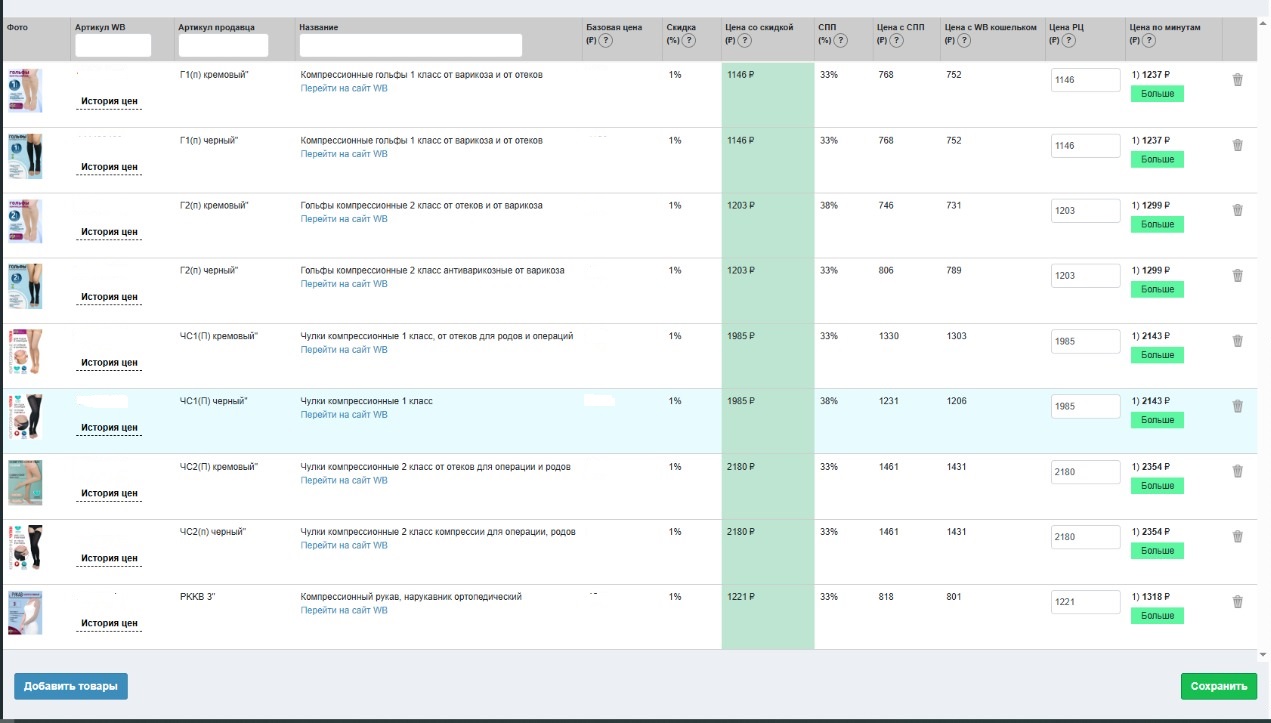Screen dimensions: 1271x723
Task: Open help icon for Цена по минутам column
Action: coord(1149,41)
